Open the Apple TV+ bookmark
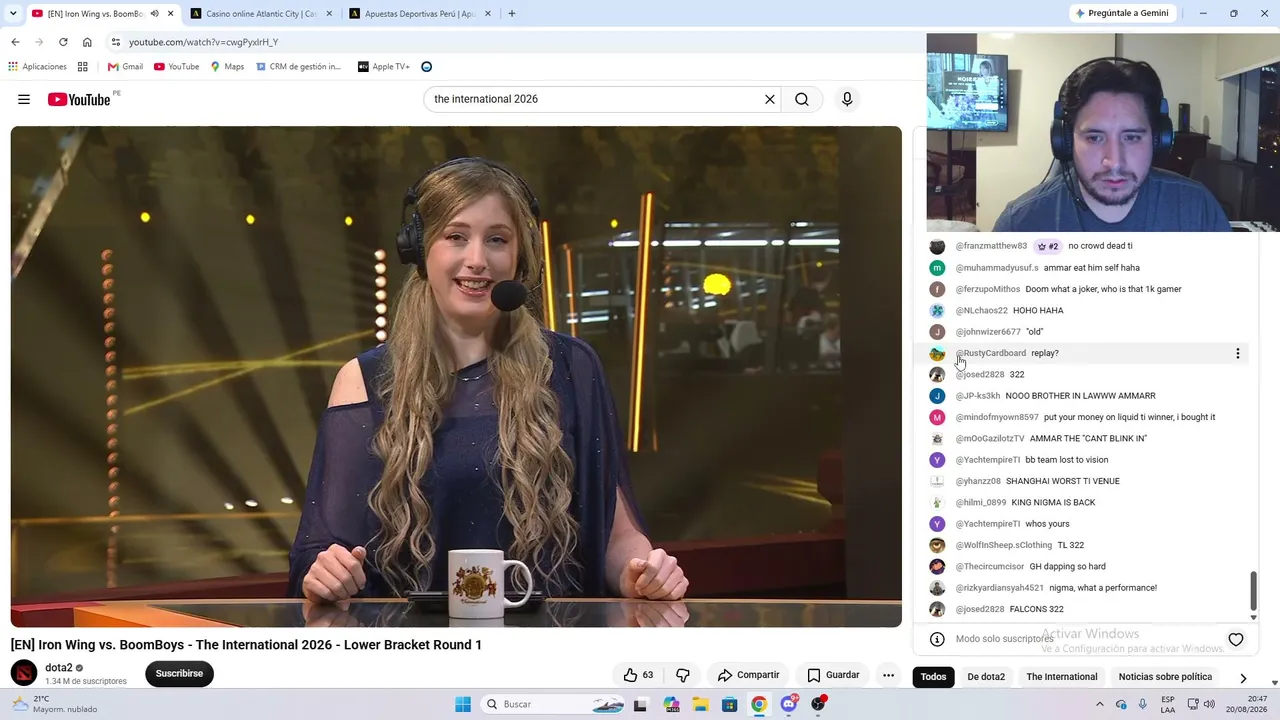 tap(384, 67)
